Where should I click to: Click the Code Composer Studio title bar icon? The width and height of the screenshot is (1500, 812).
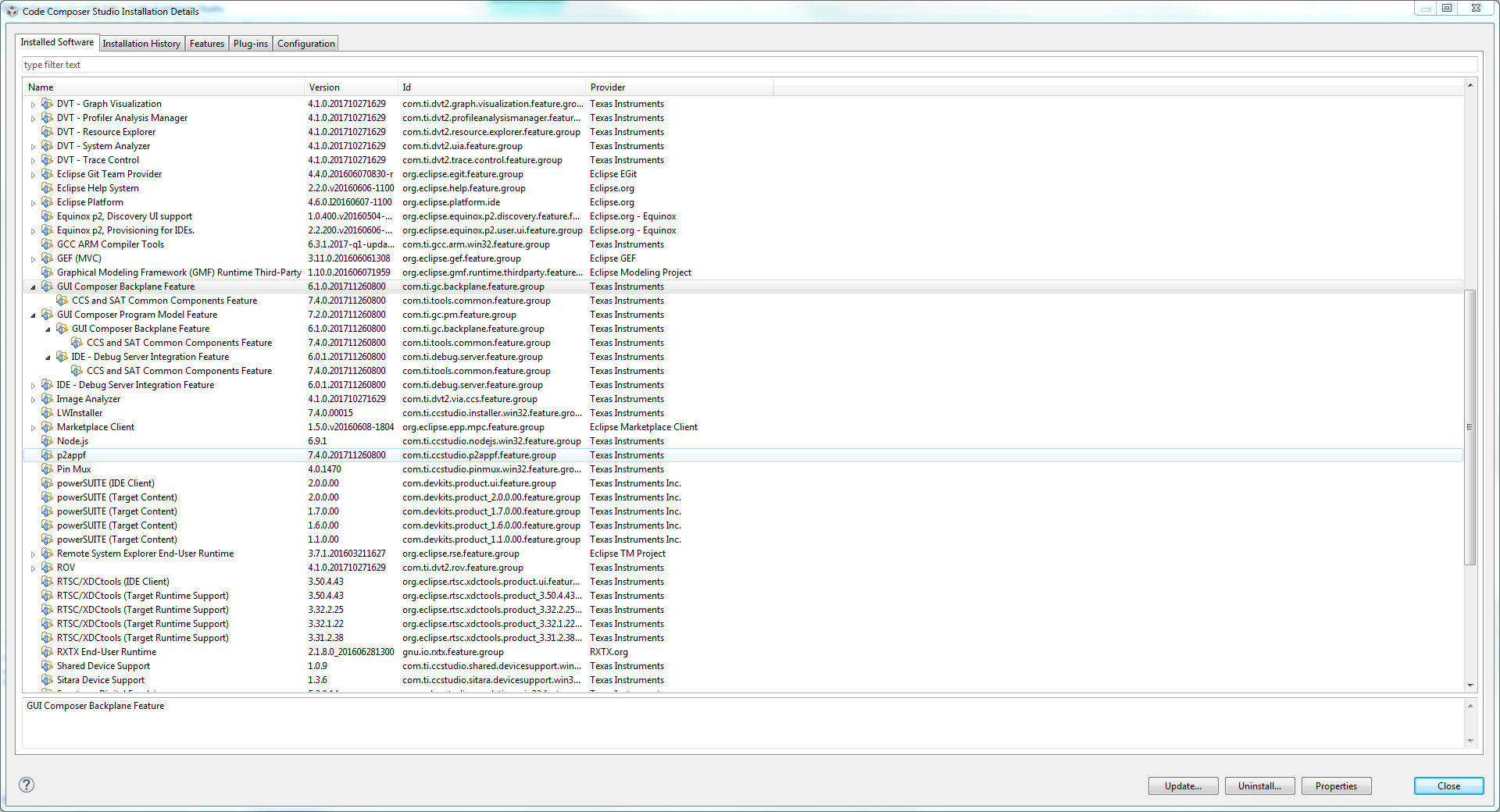click(12, 11)
